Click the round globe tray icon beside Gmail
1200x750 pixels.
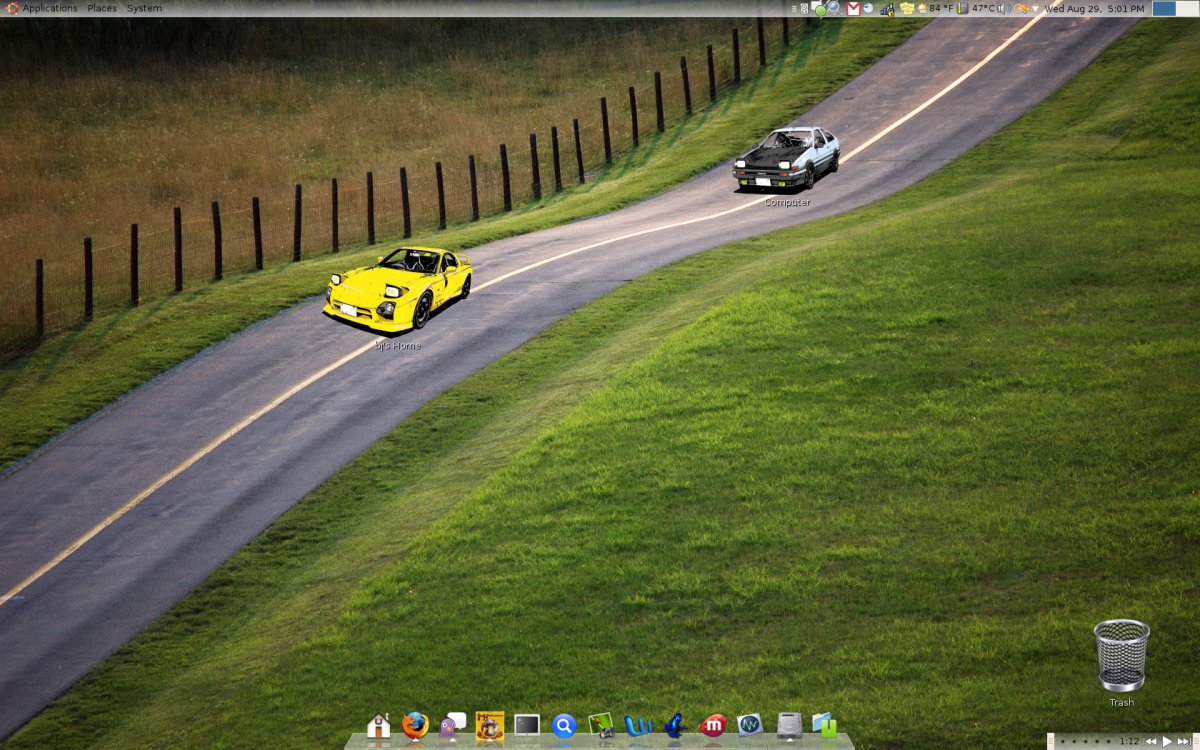[x=868, y=8]
